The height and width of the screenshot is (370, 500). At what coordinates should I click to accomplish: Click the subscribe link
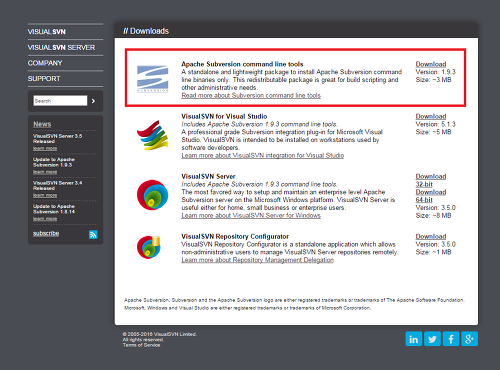46,233
